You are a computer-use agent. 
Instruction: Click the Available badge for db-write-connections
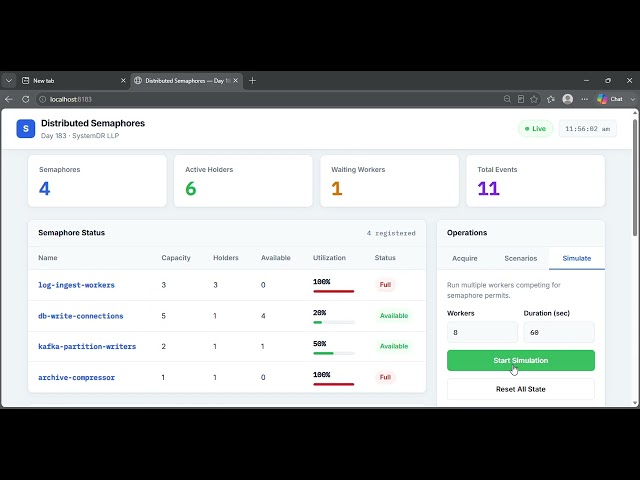pyautogui.click(x=394, y=316)
